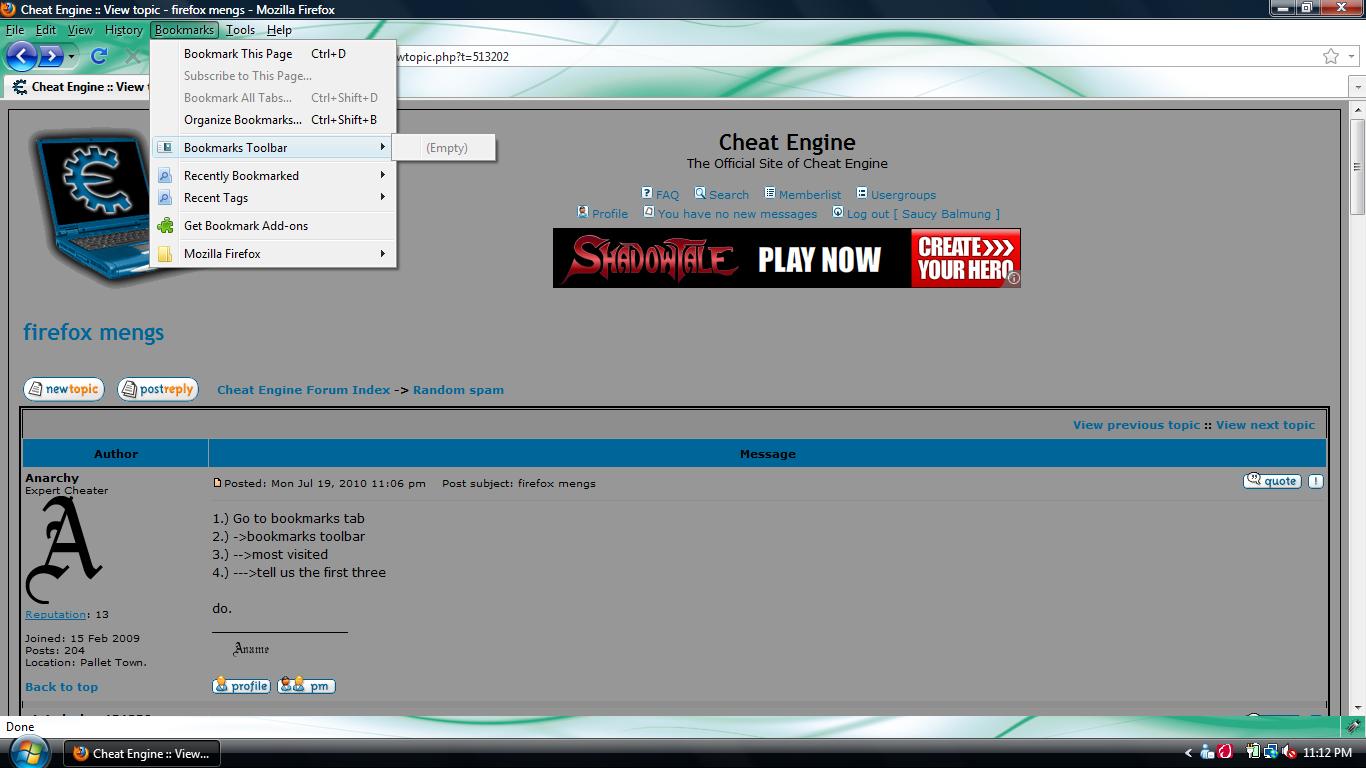The image size is (1366, 768).
Task: Click the Search magnifier icon
Action: point(700,193)
